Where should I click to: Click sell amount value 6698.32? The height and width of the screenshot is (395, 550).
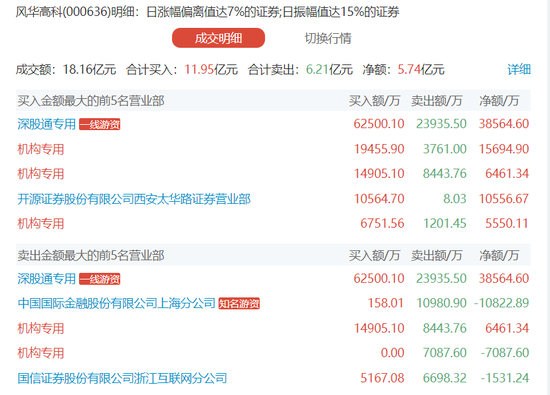click(x=444, y=378)
